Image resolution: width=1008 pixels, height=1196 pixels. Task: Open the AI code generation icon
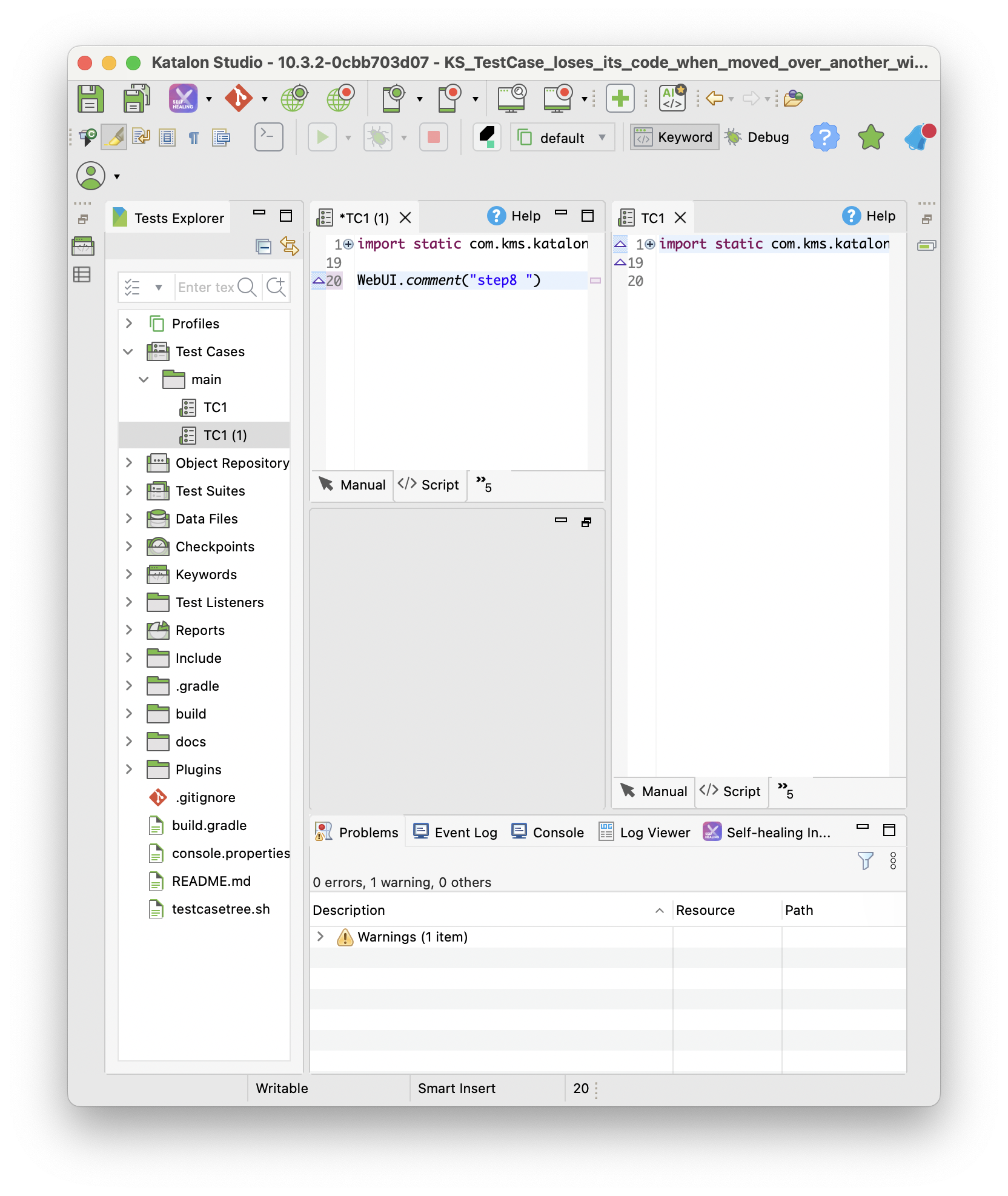pos(672,98)
